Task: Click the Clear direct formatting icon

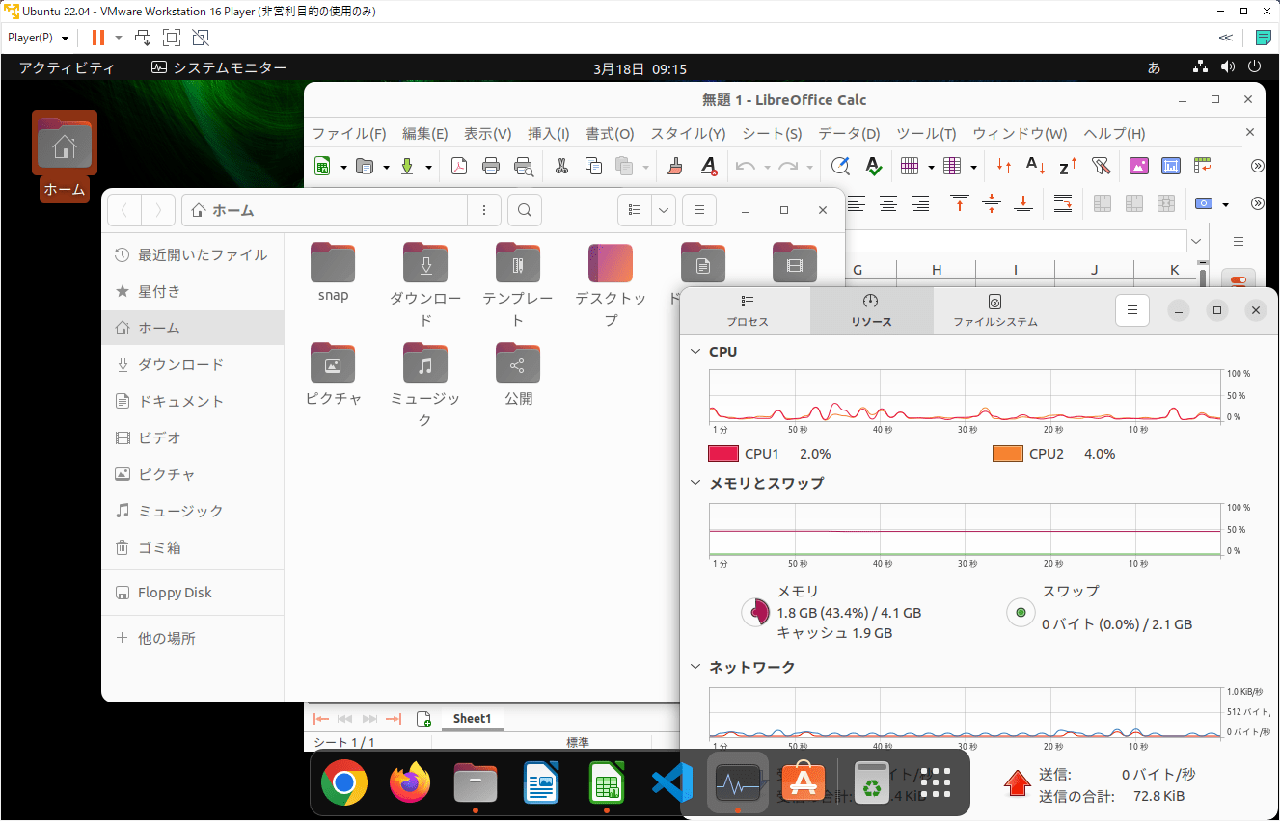Action: coord(709,166)
